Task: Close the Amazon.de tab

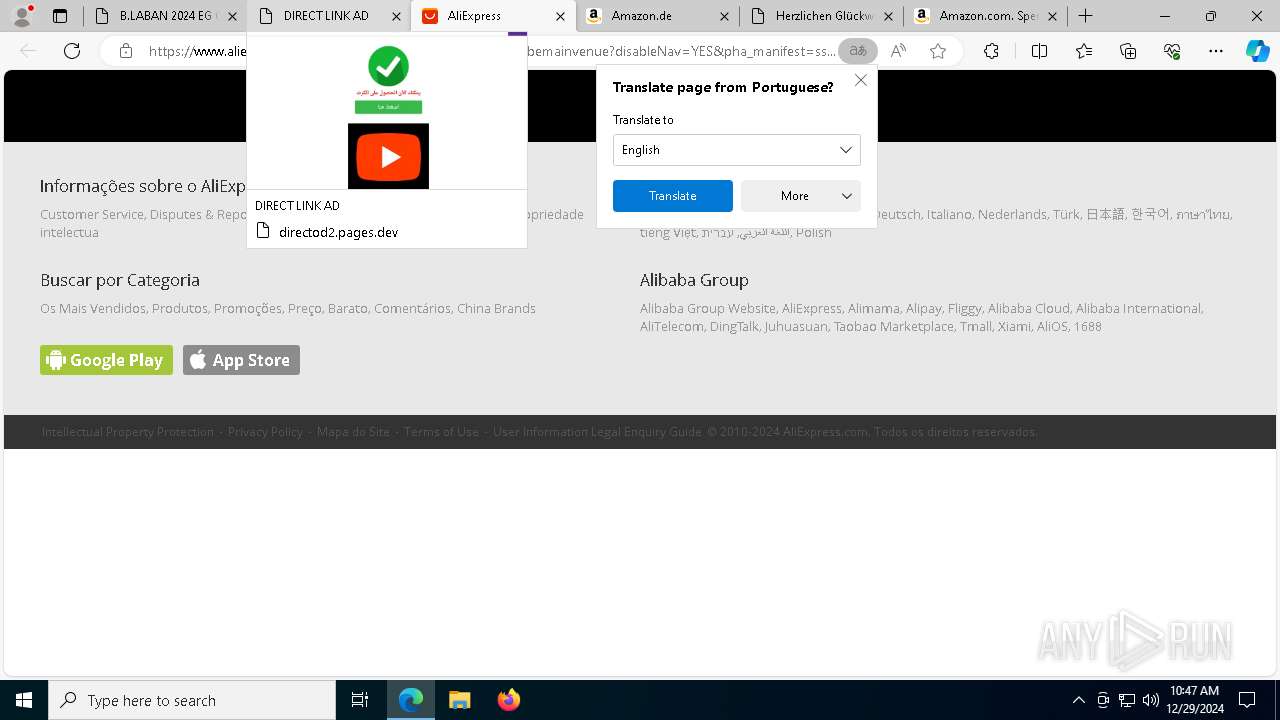Action: (725, 16)
